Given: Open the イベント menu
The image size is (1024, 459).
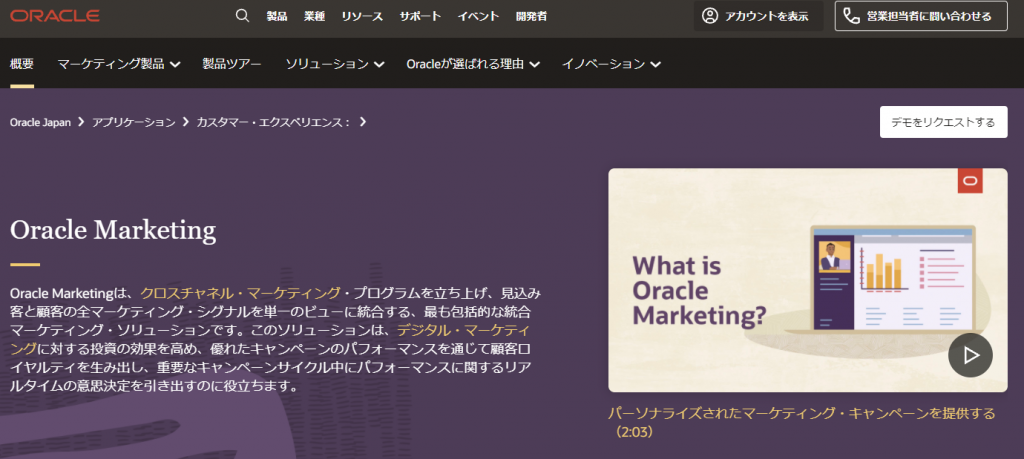Looking at the screenshot, I should tap(478, 16).
